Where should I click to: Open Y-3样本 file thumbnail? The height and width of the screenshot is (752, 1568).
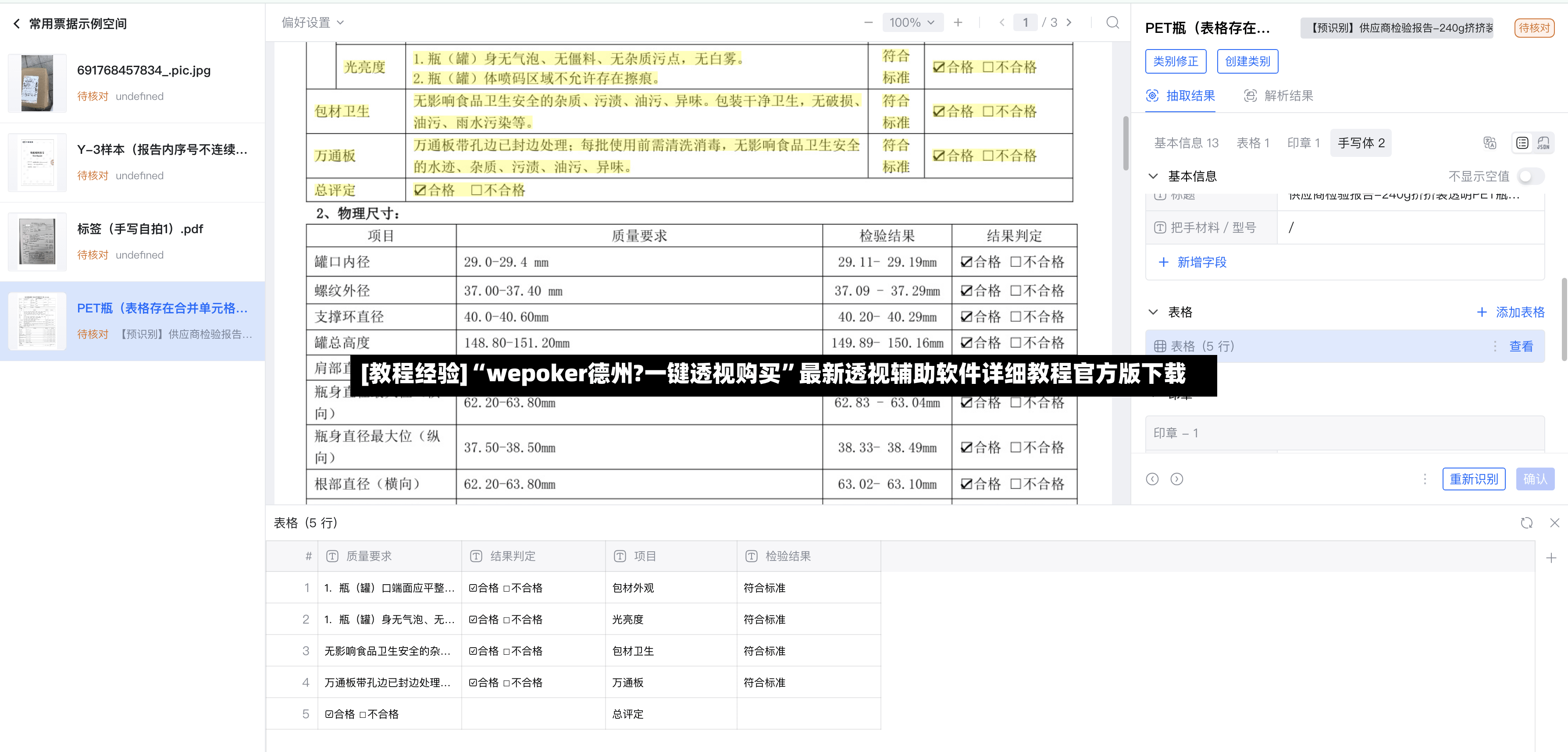(37, 163)
